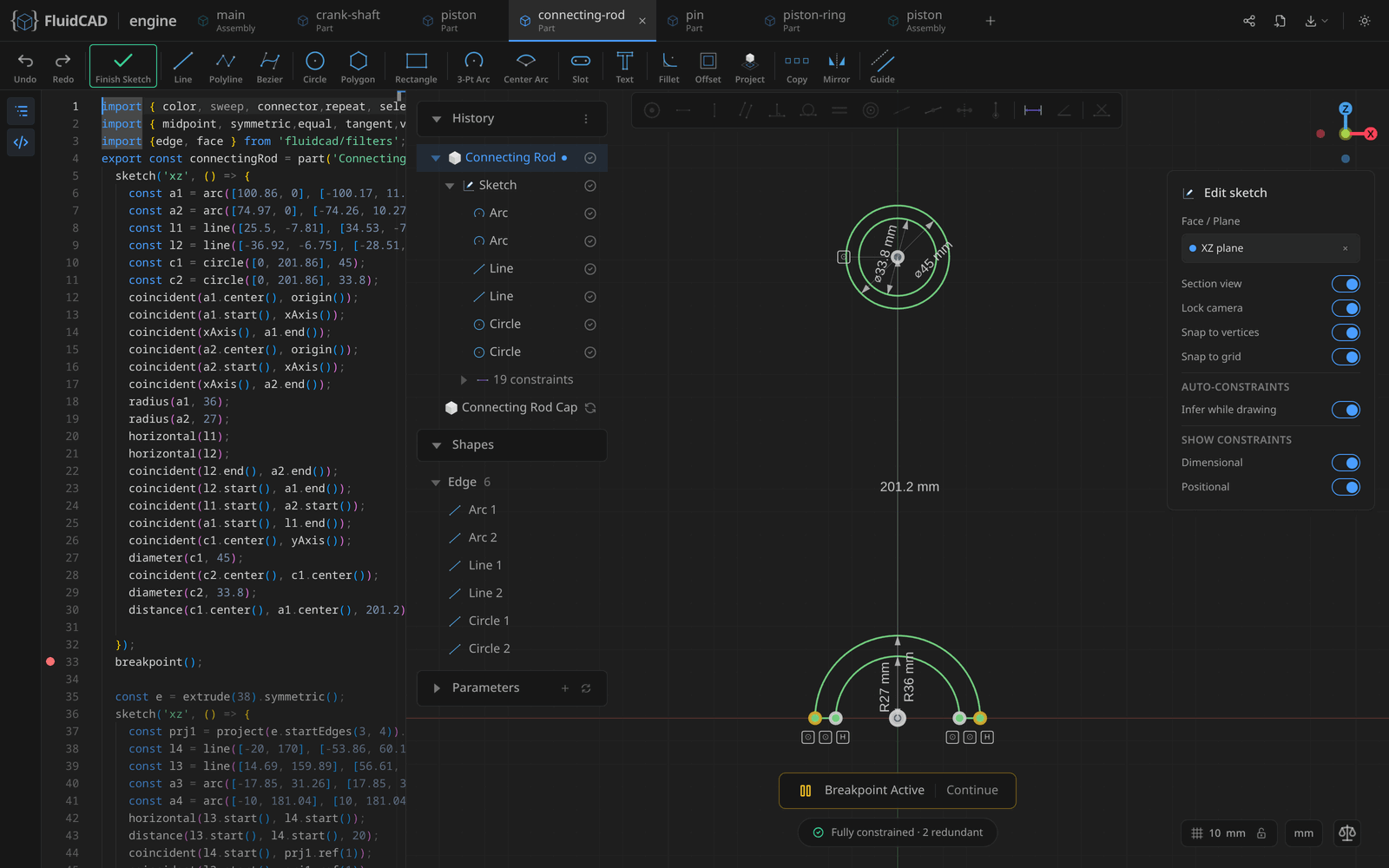
Task: Toggle the breakpoint dot on line 33
Action: point(50,661)
